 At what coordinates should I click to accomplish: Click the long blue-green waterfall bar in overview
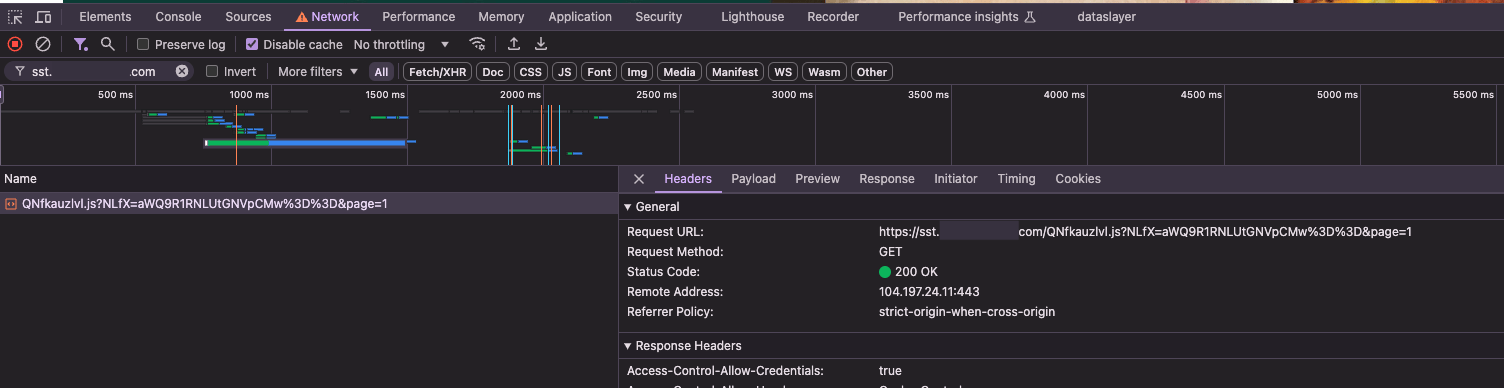click(305, 143)
